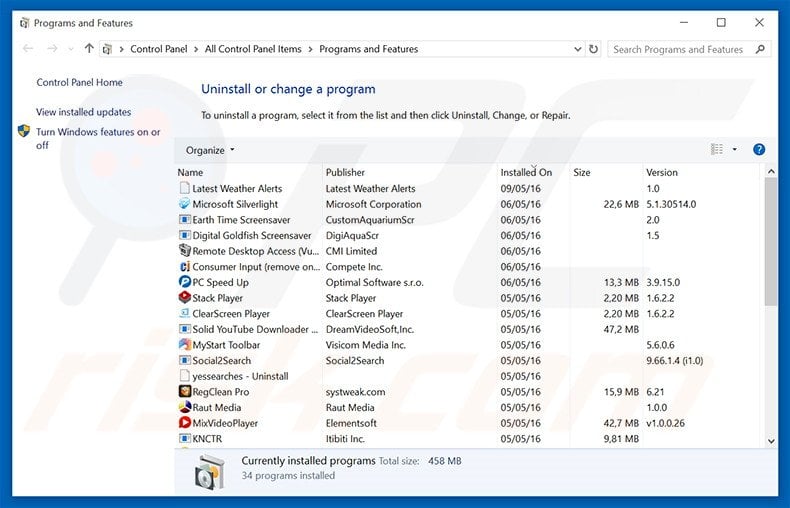Click the scrollbar down arrow
790x508 pixels.
(x=771, y=441)
